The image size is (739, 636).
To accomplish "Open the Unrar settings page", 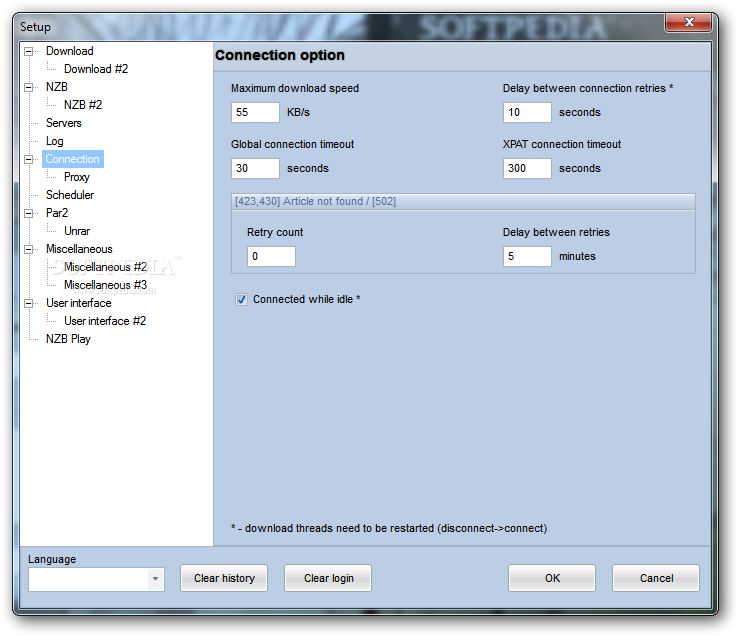I will (77, 231).
